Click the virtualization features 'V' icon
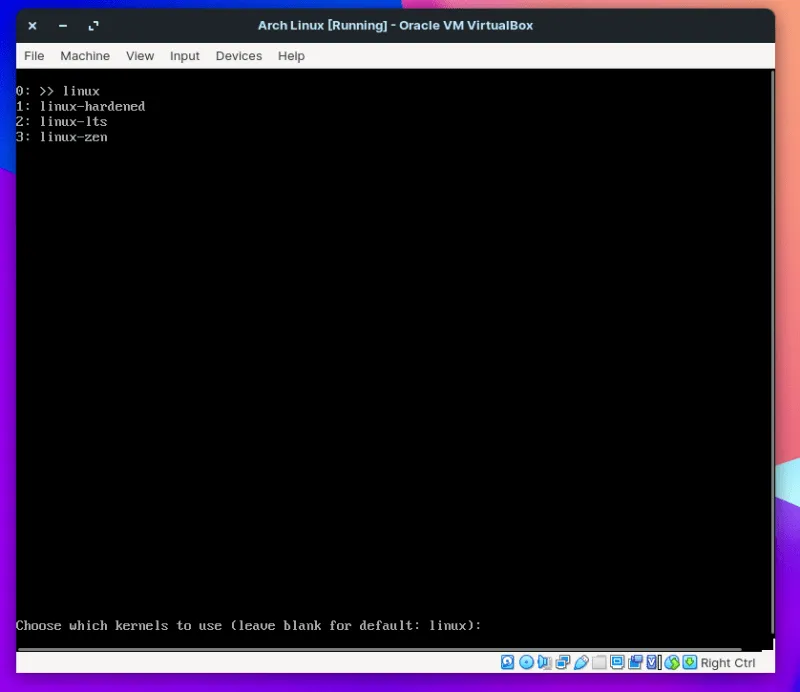Screen dimensions: 800x692 click(x=653, y=662)
